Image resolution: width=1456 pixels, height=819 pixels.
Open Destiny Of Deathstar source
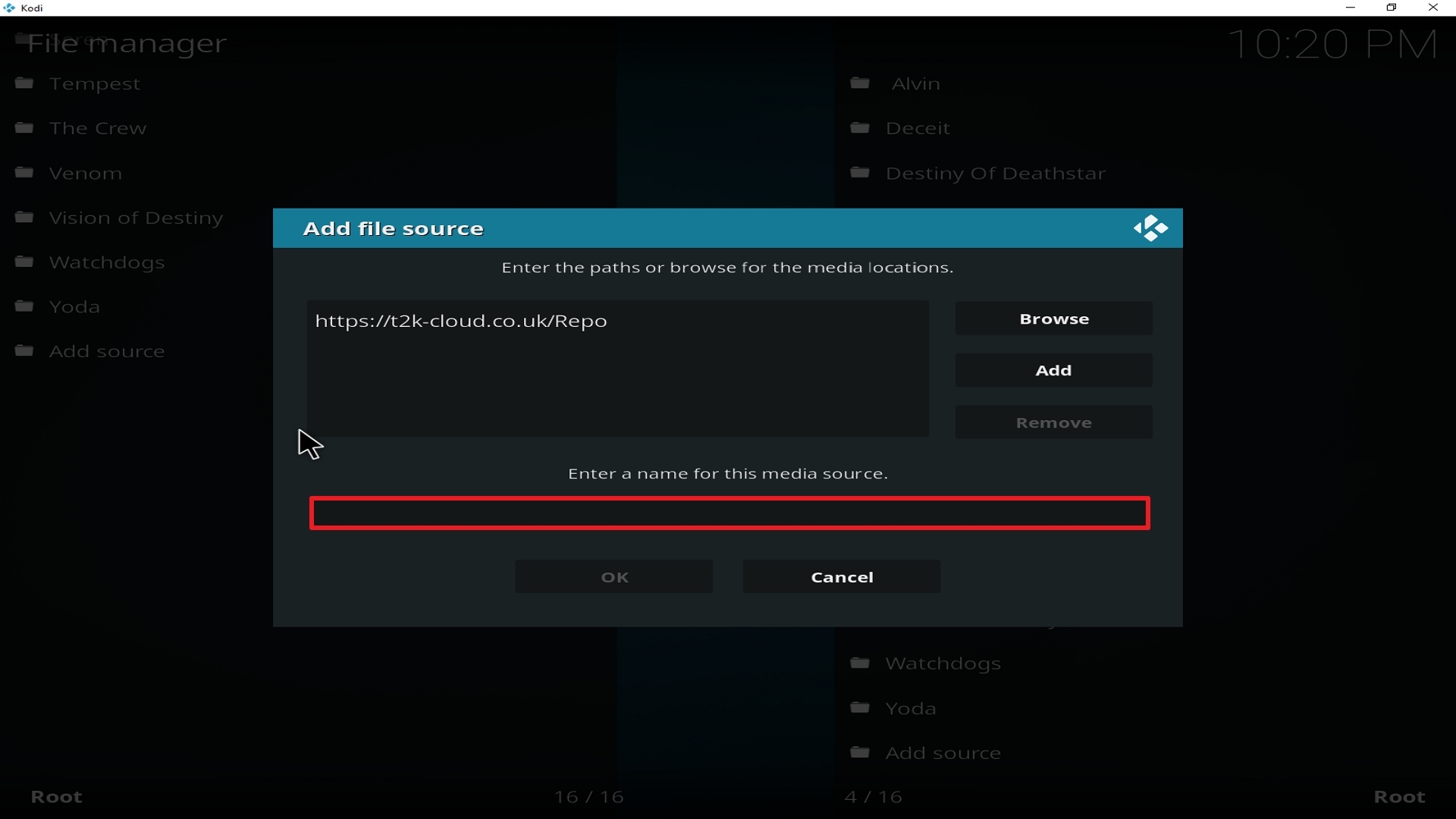tap(996, 173)
